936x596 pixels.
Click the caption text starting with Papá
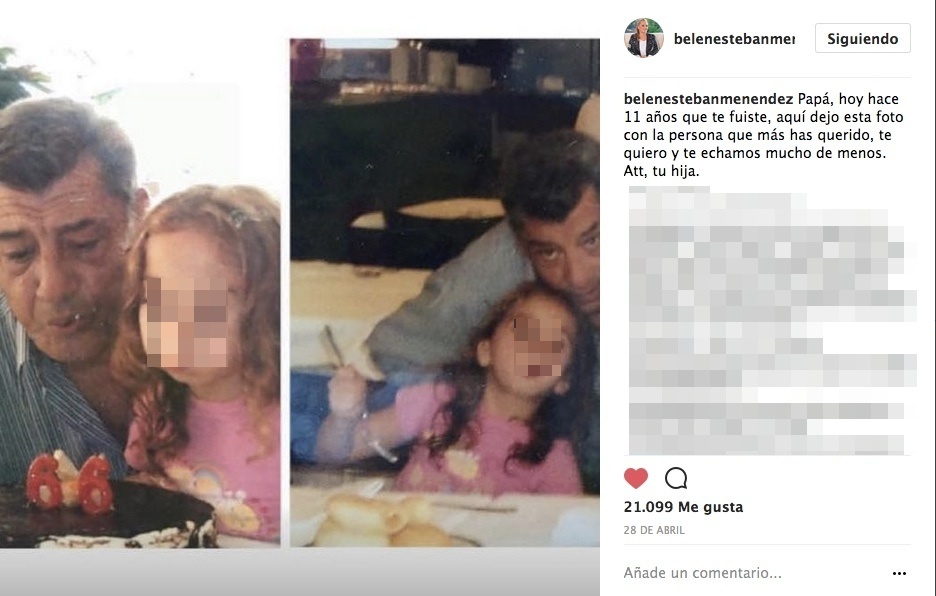tap(763, 134)
